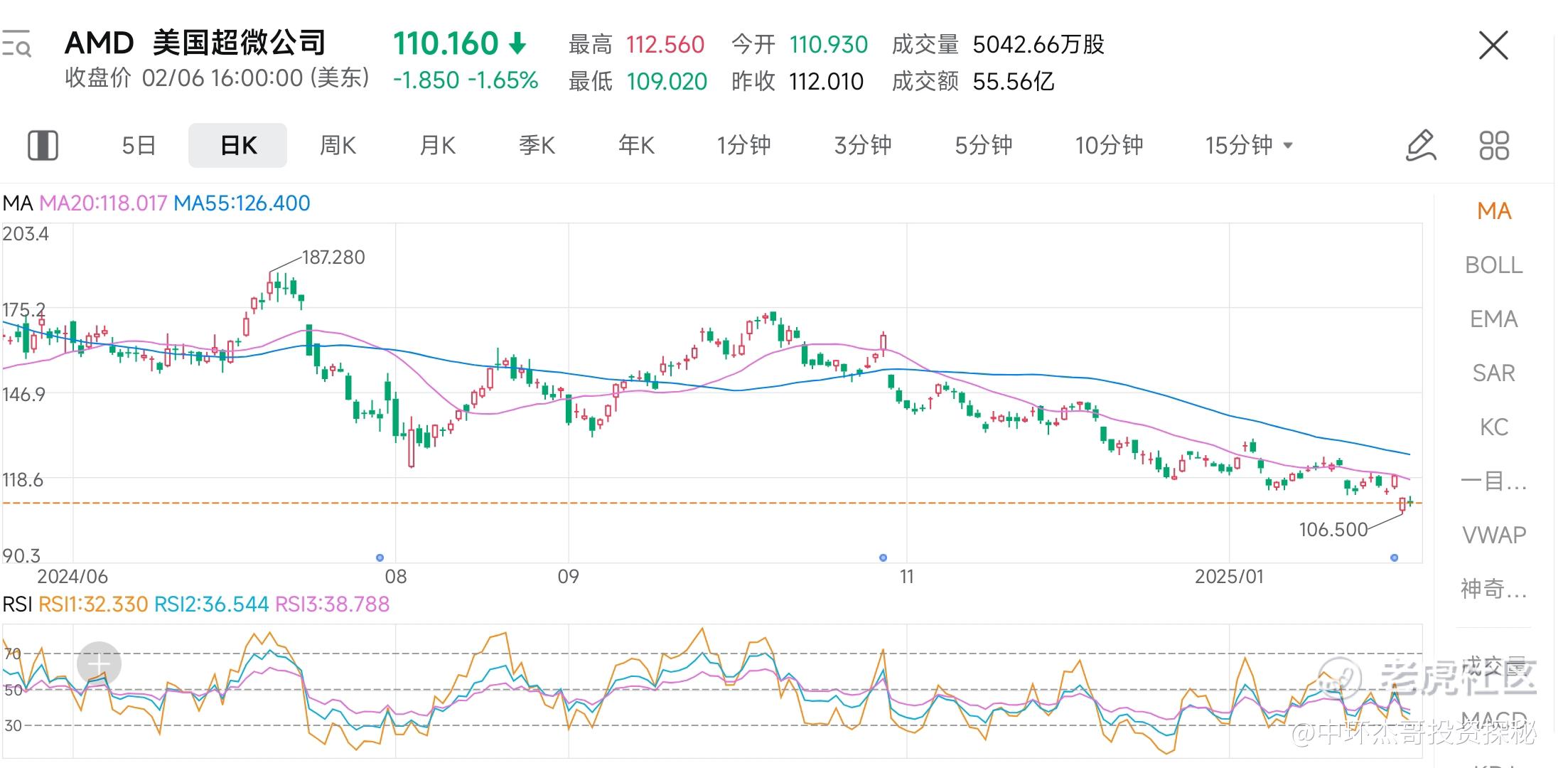Click the 收盘价 02/06 16:00:00 timestamp
1568x768 pixels.
[x=217, y=78]
